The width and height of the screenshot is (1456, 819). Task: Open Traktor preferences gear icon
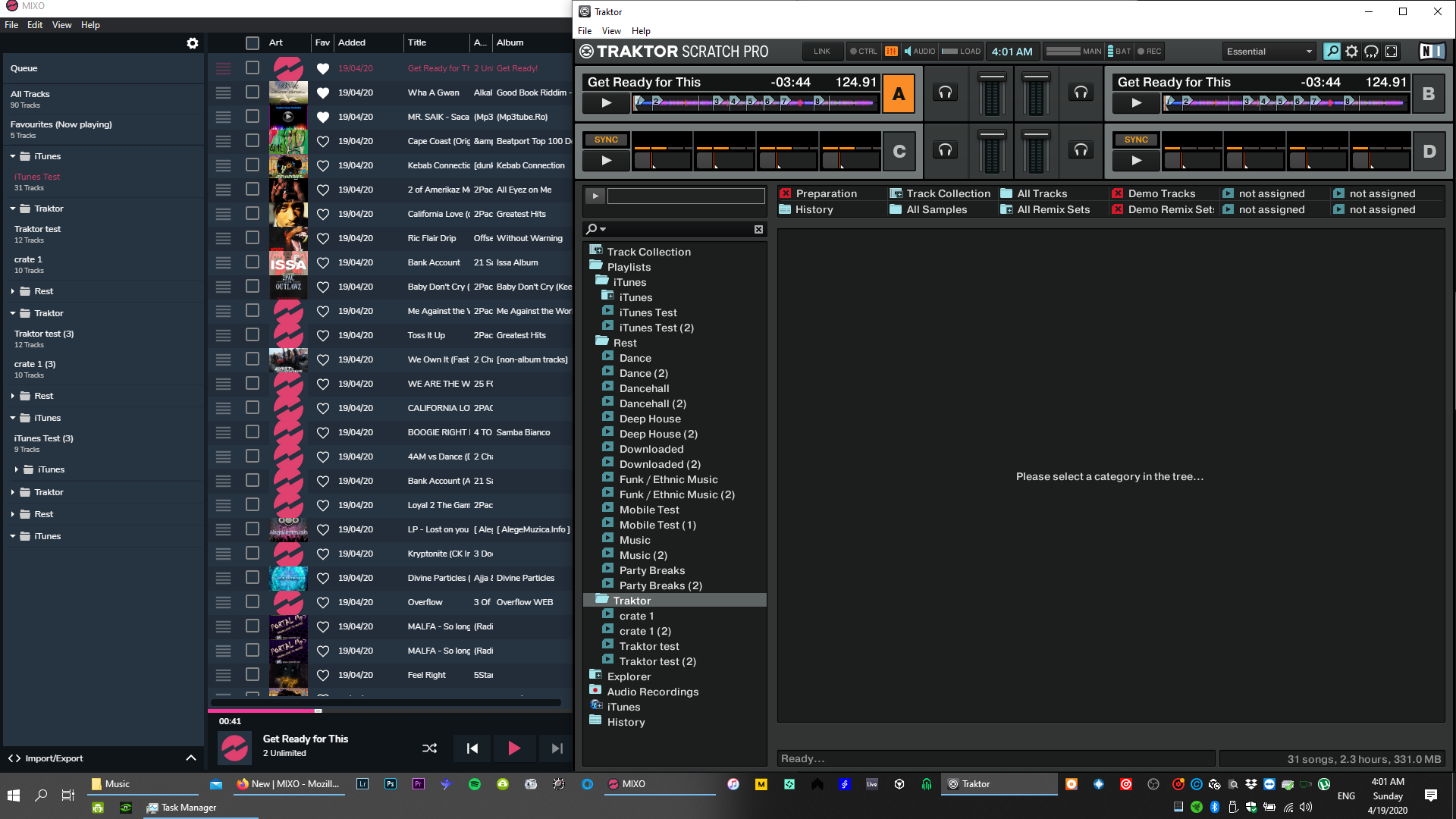1351,52
